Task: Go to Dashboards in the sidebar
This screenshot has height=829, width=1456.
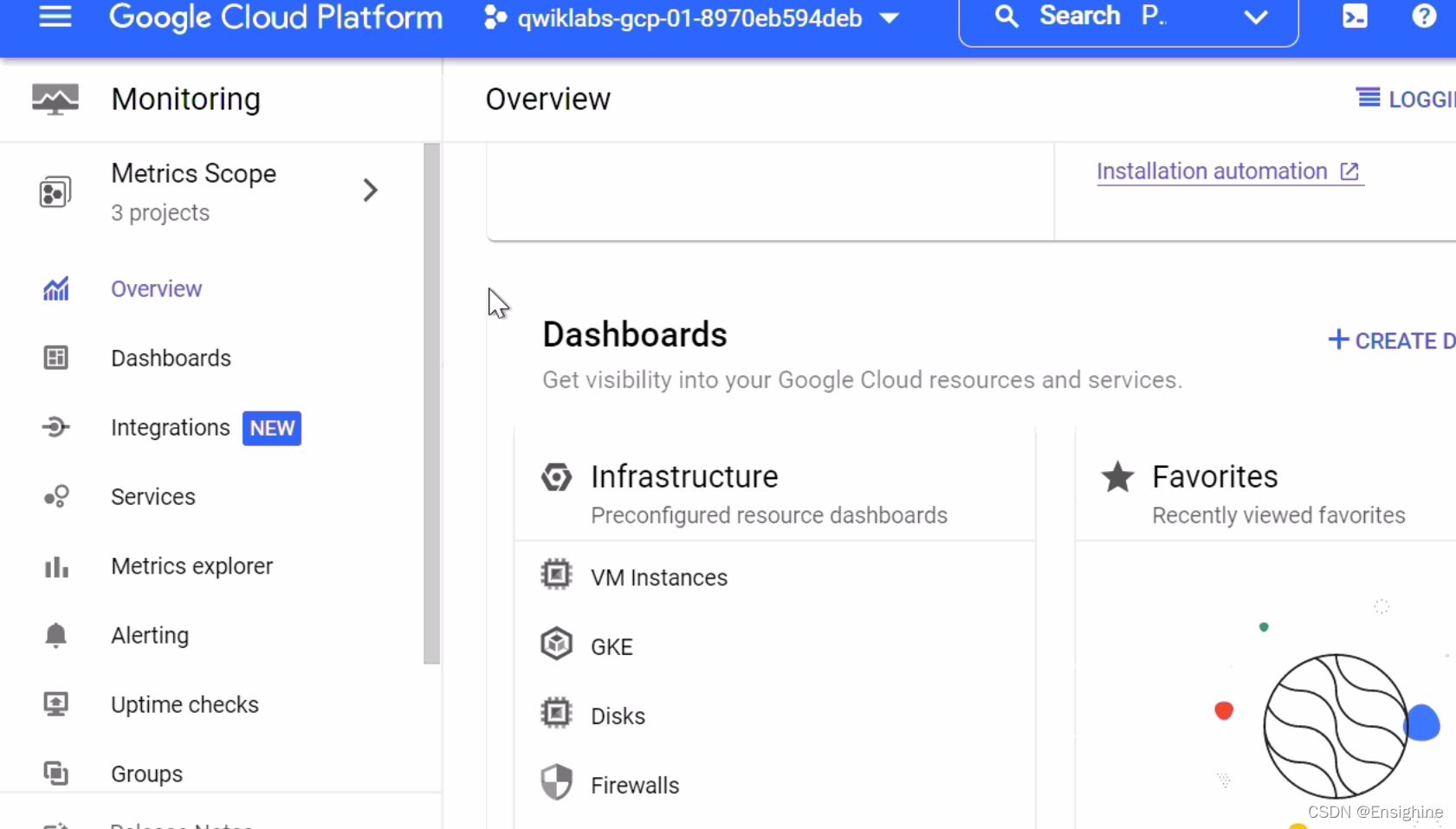Action: point(171,359)
